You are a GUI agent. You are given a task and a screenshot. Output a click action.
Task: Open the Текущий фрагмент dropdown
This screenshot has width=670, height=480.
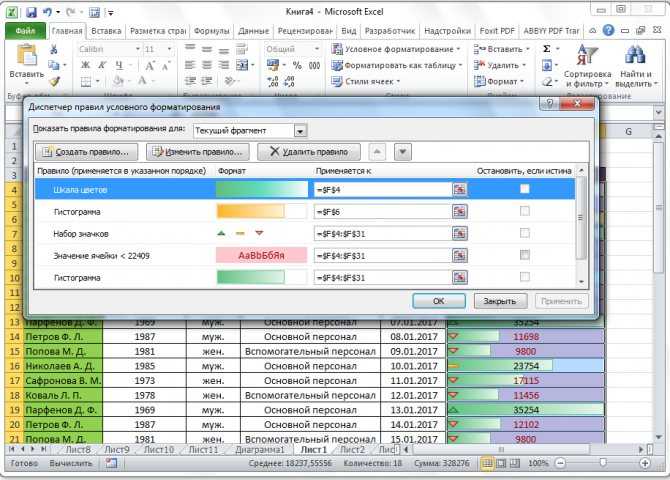pos(300,131)
